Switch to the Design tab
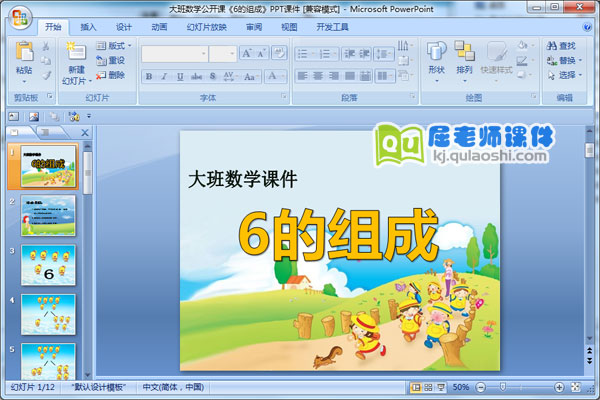This screenshot has width=600, height=400. coord(124,27)
